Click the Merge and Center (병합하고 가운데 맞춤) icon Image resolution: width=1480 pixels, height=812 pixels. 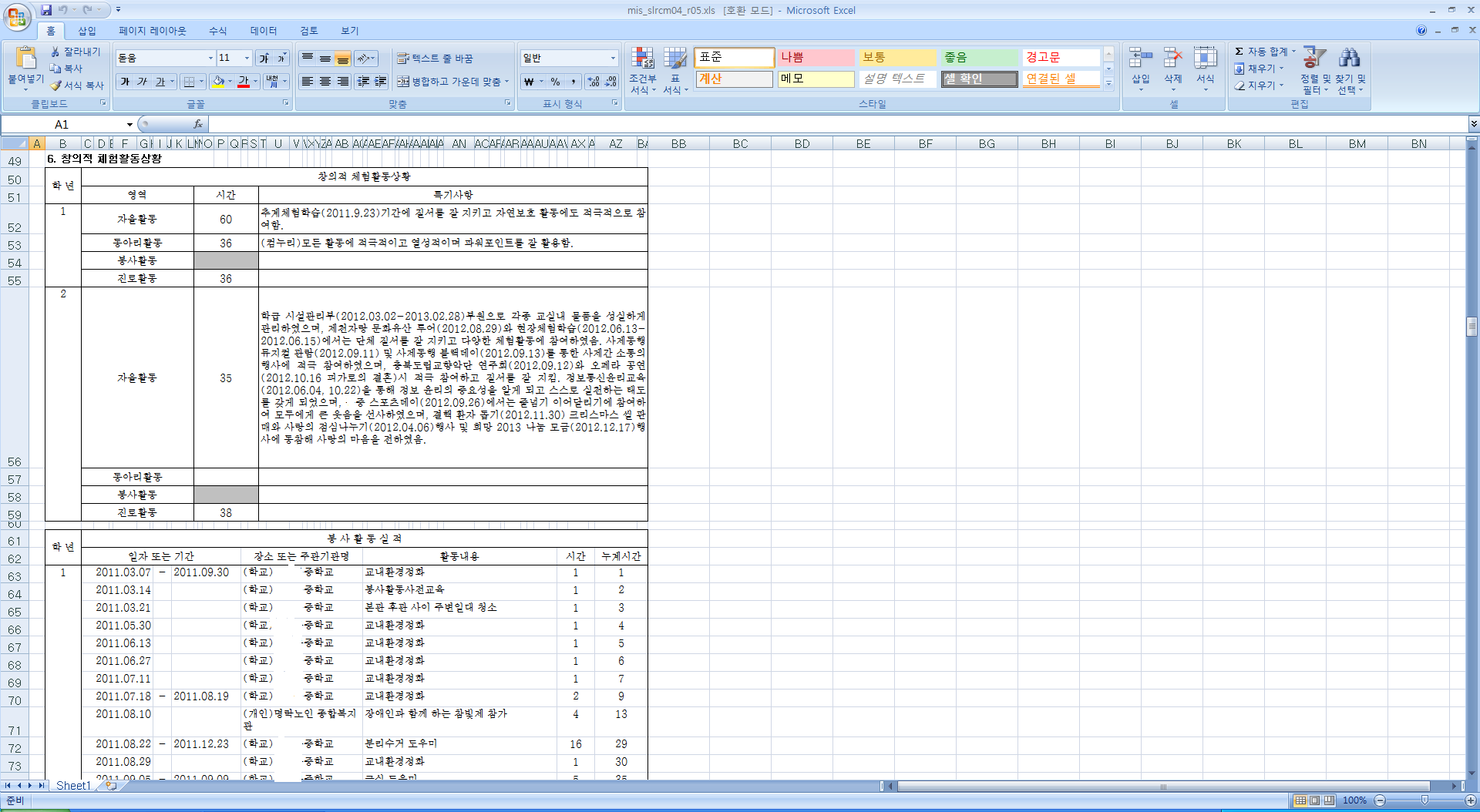(x=403, y=82)
